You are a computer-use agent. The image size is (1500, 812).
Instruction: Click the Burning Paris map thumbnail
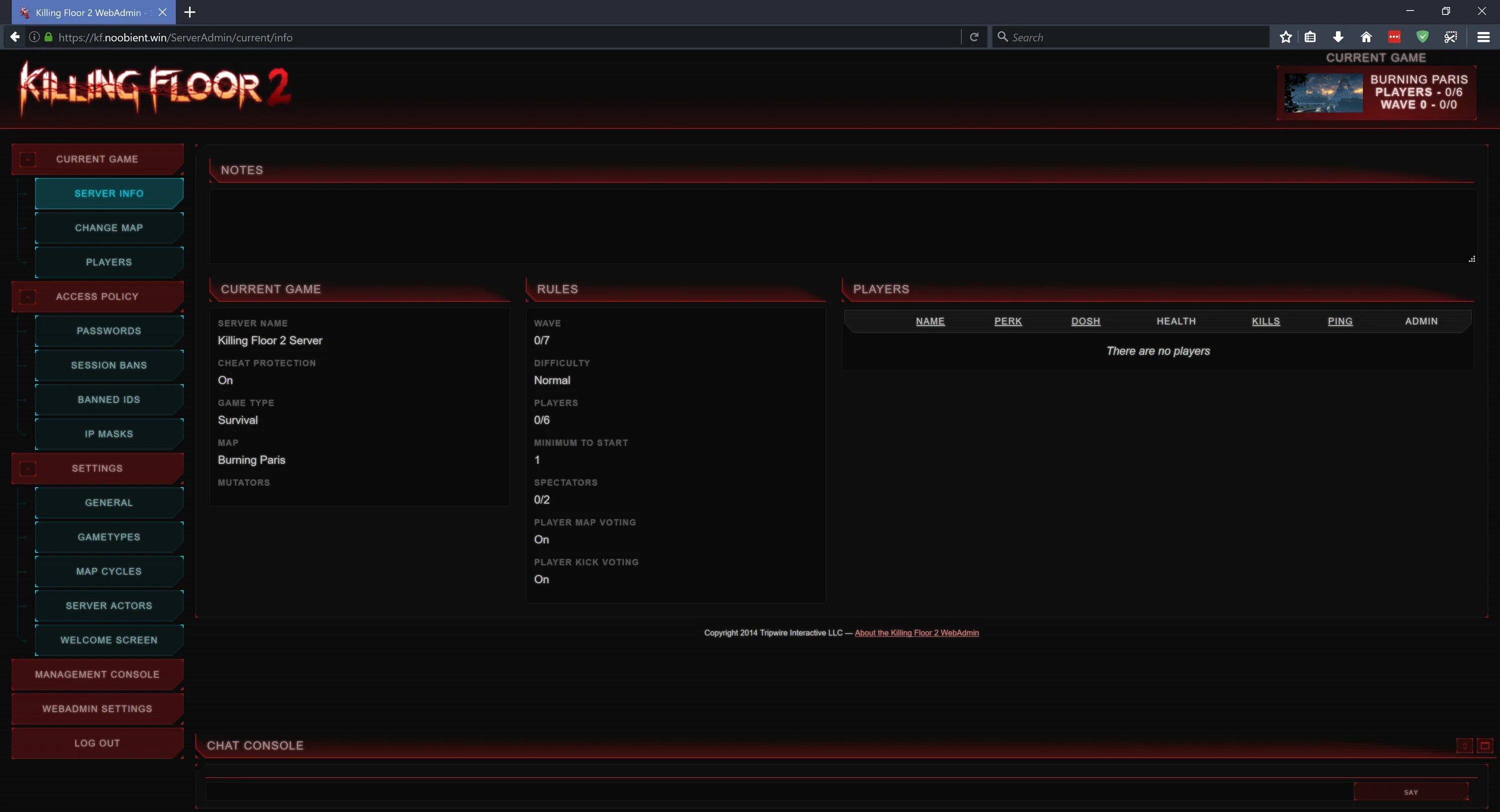[x=1323, y=92]
